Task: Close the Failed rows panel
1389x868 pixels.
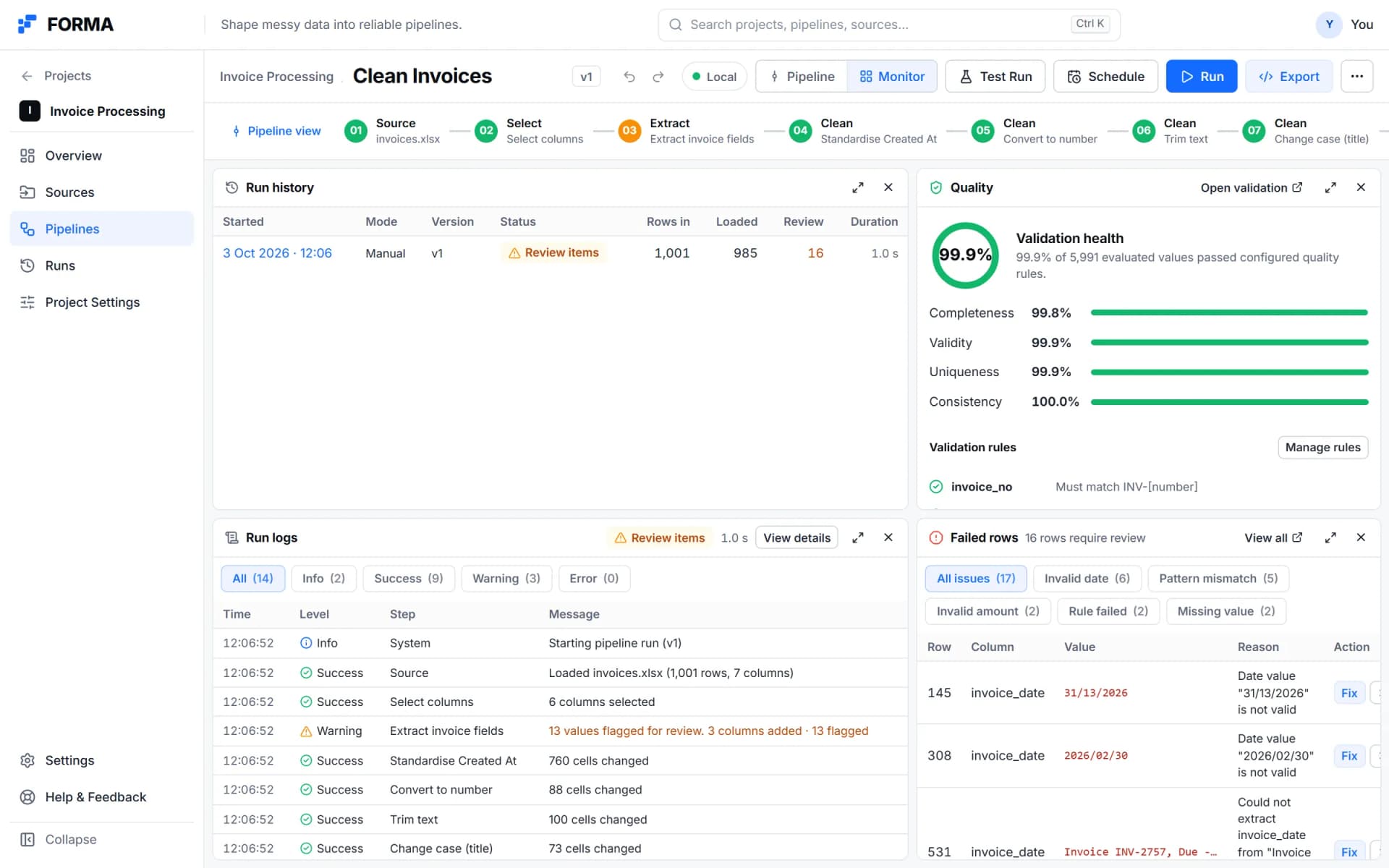Action: pos(1360,537)
